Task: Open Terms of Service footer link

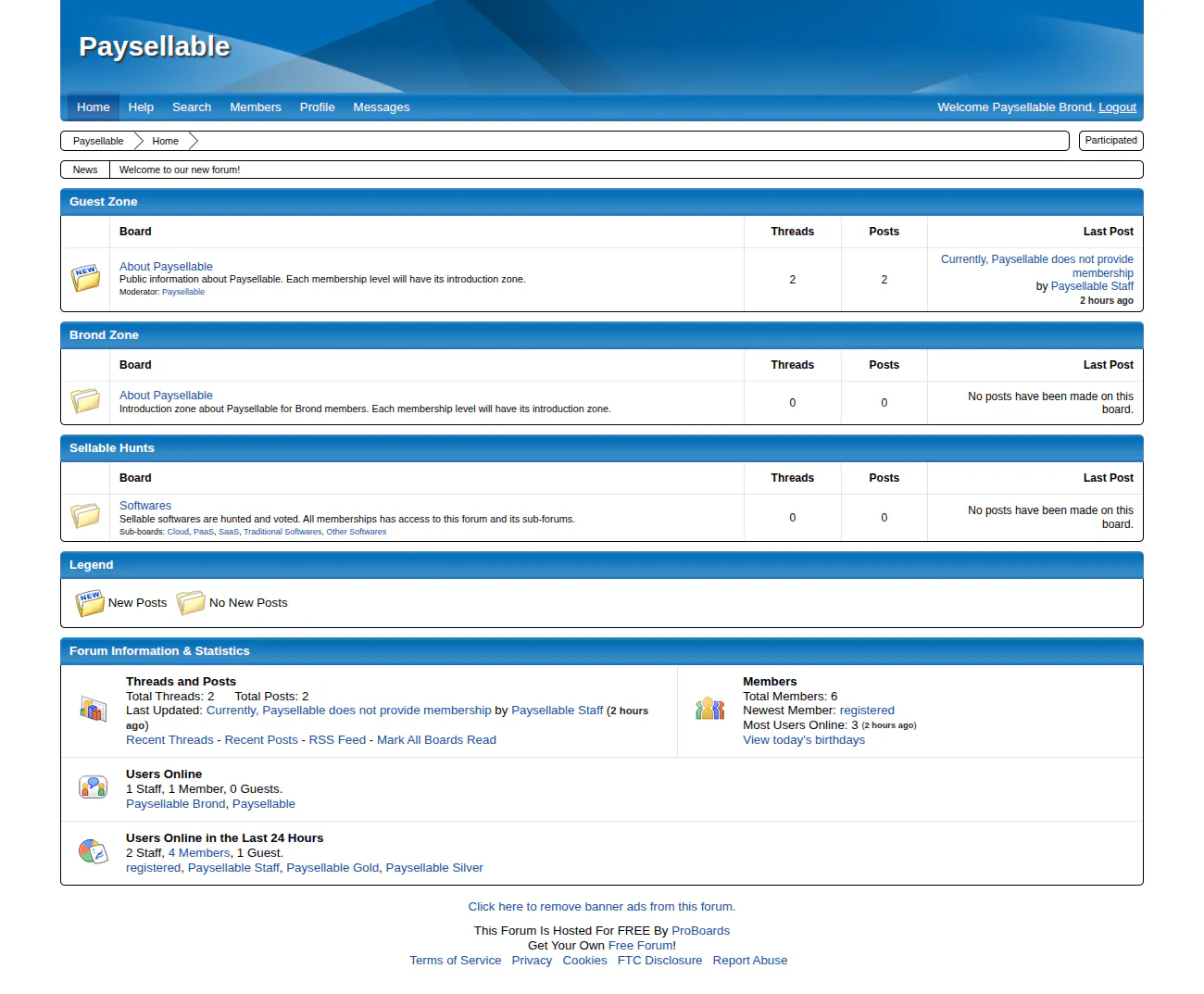Action: 456,961
